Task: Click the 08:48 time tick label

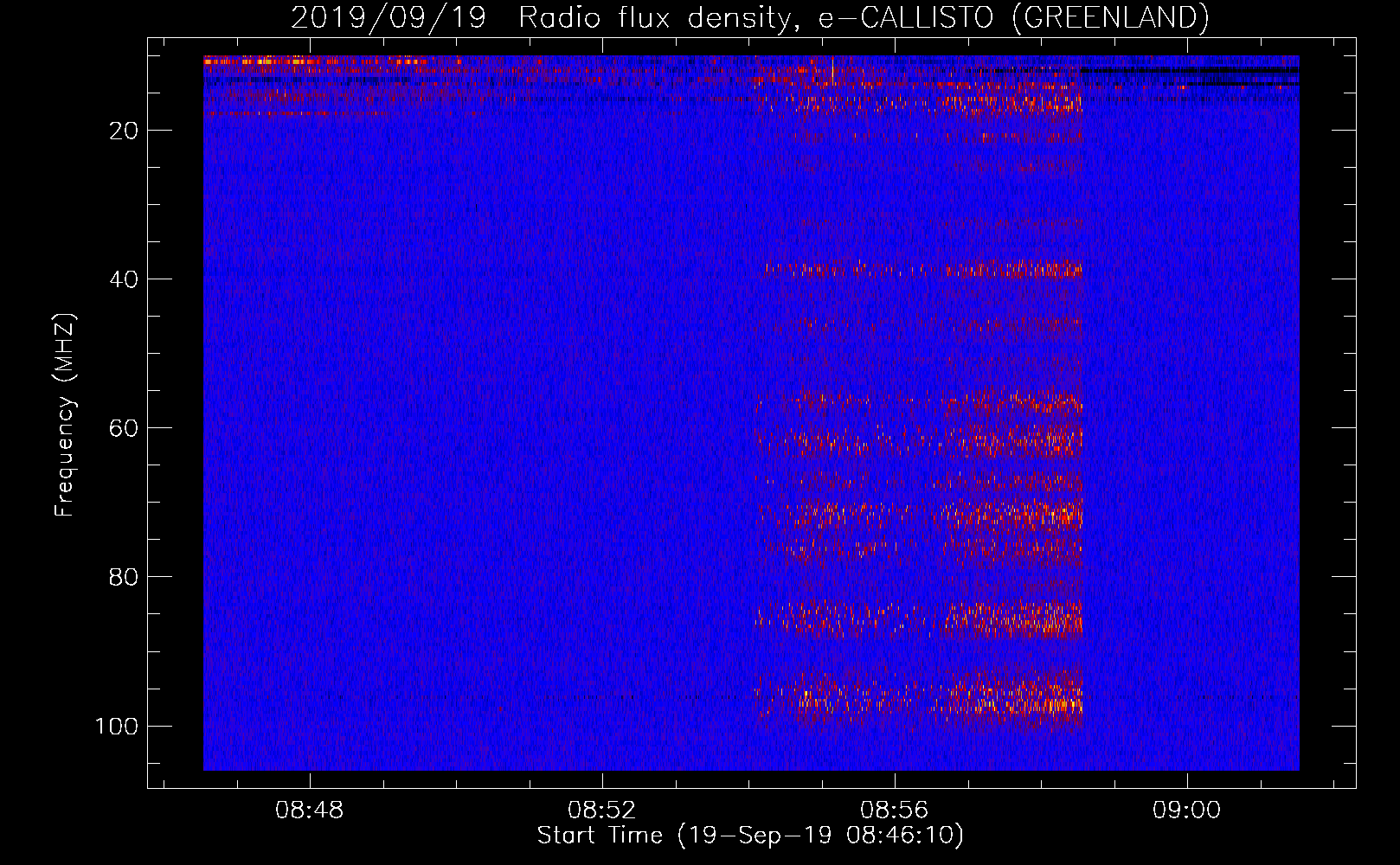Action: coord(309,811)
